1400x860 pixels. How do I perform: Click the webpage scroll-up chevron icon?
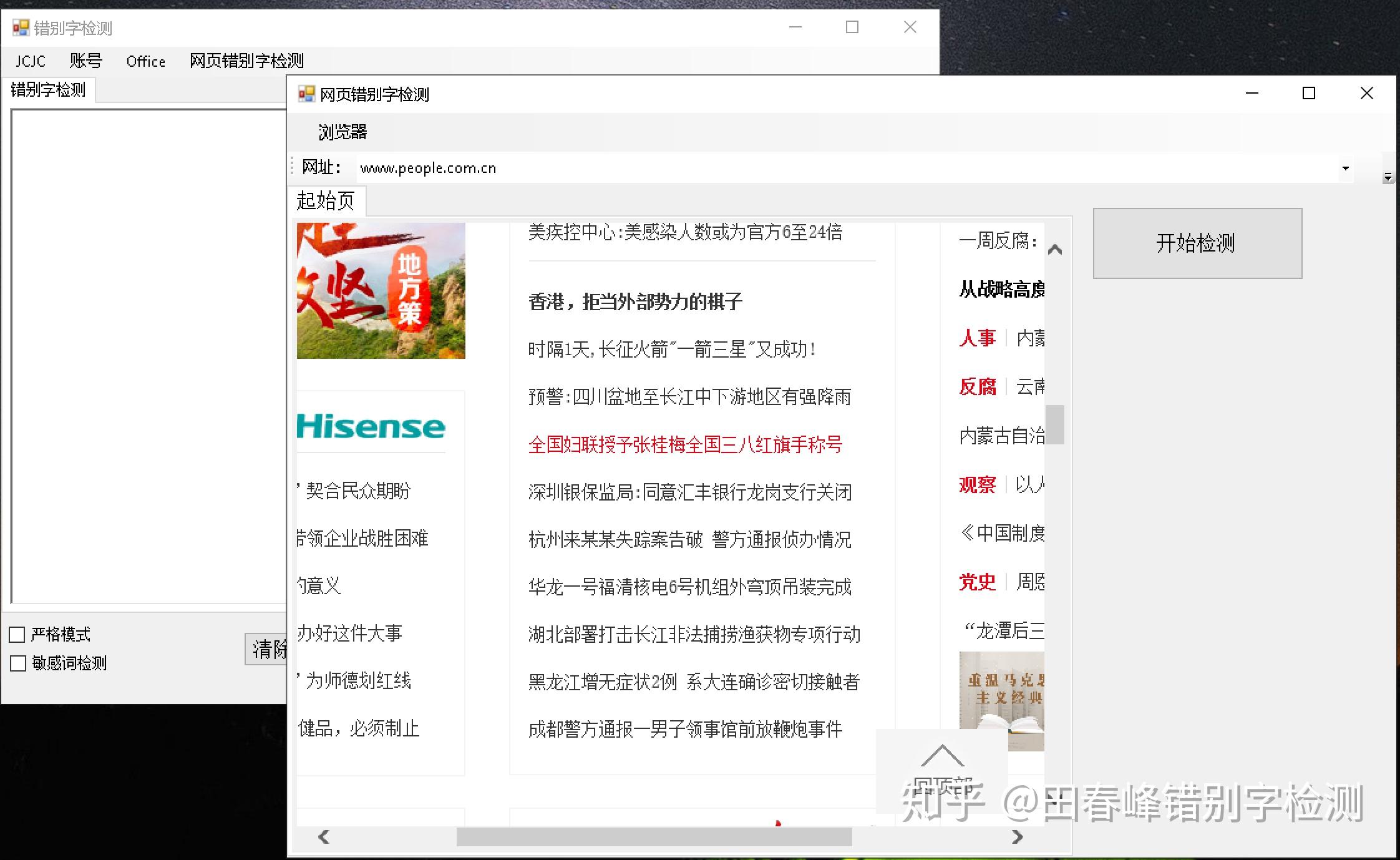pos(1055,250)
